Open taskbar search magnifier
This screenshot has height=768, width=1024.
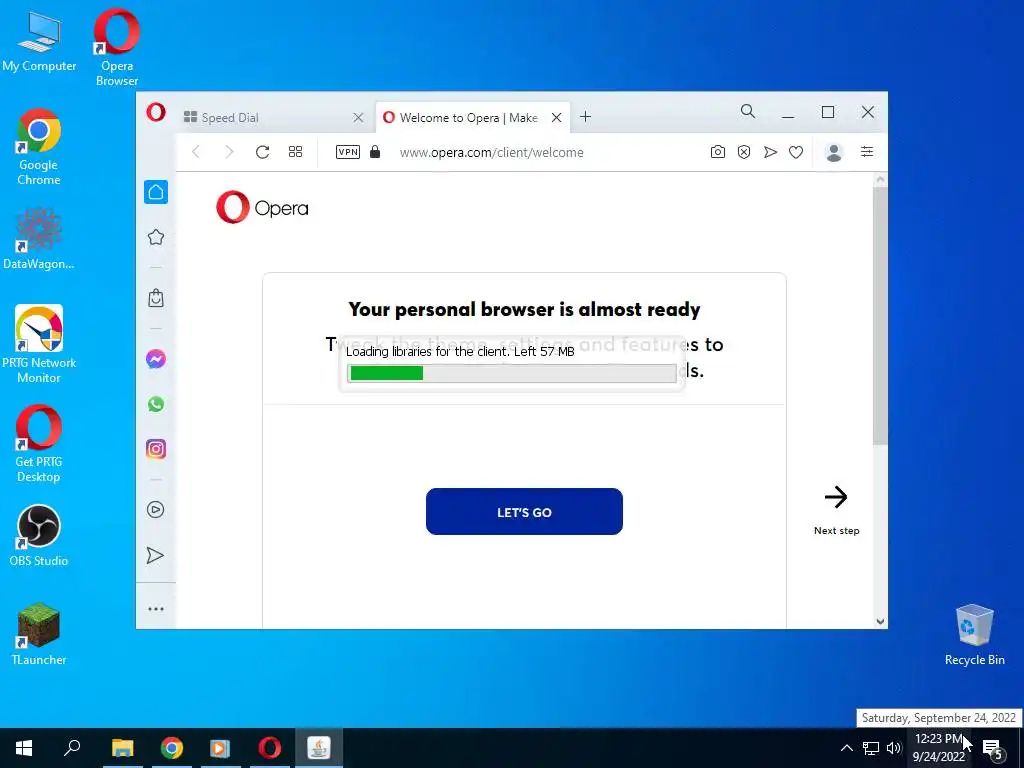[72, 748]
